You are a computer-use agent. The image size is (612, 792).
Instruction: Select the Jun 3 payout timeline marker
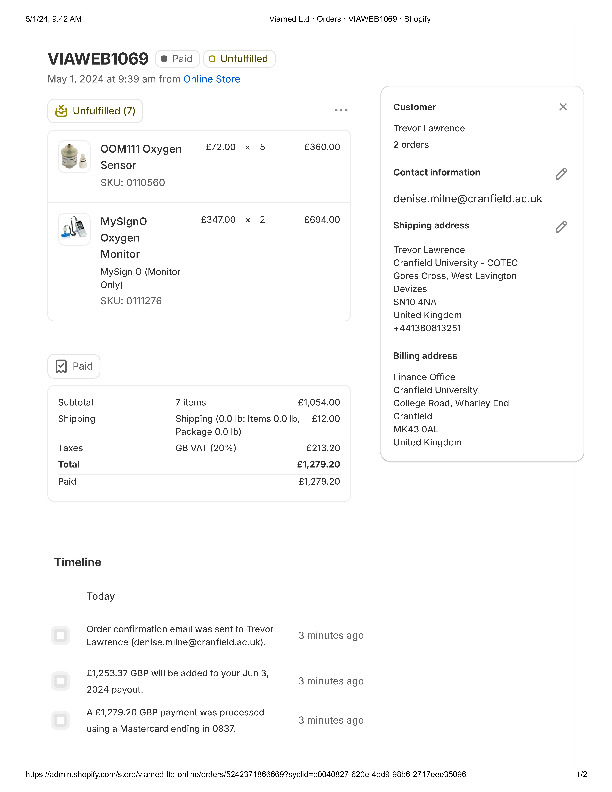(60, 681)
